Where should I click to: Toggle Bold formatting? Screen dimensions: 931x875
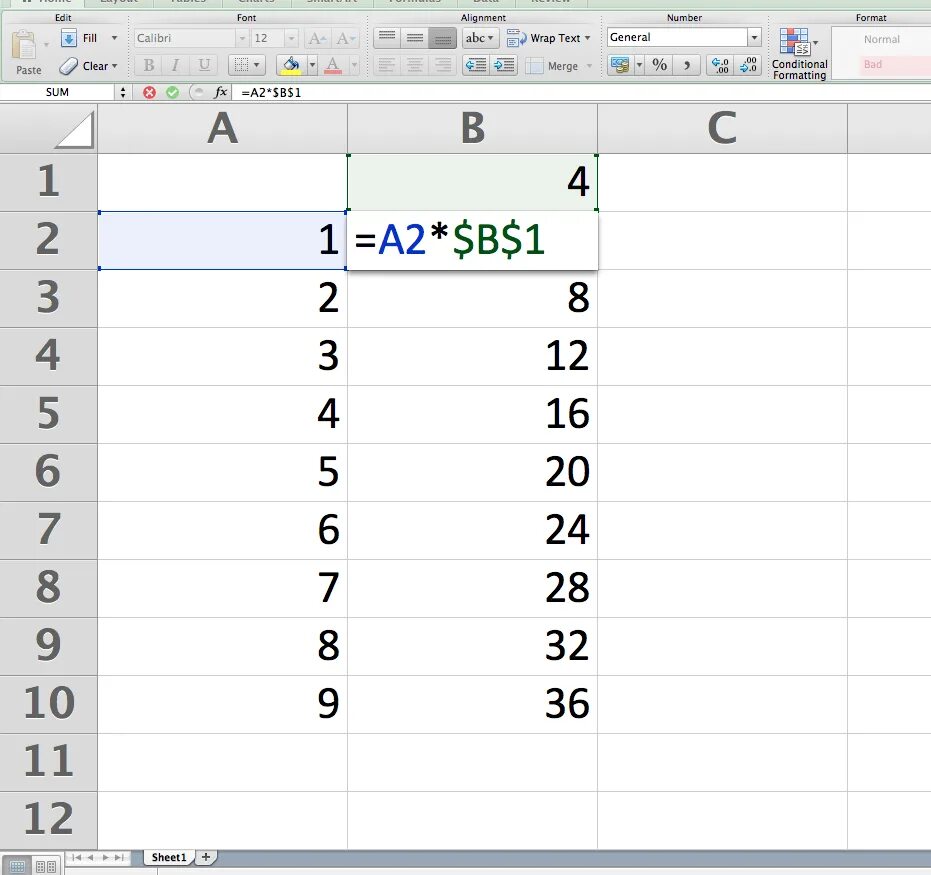coord(149,65)
